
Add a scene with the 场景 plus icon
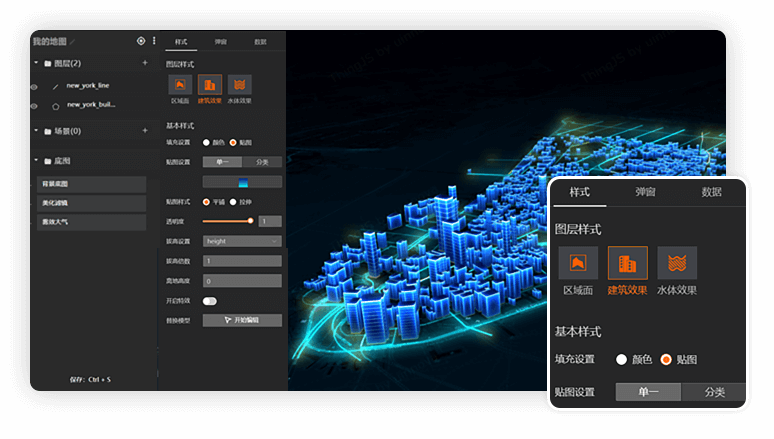pyautogui.click(x=145, y=131)
